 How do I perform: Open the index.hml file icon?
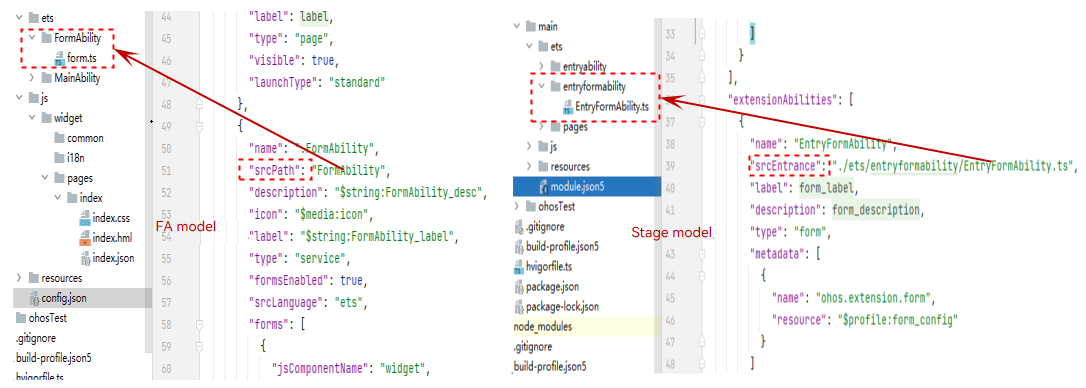85,239
